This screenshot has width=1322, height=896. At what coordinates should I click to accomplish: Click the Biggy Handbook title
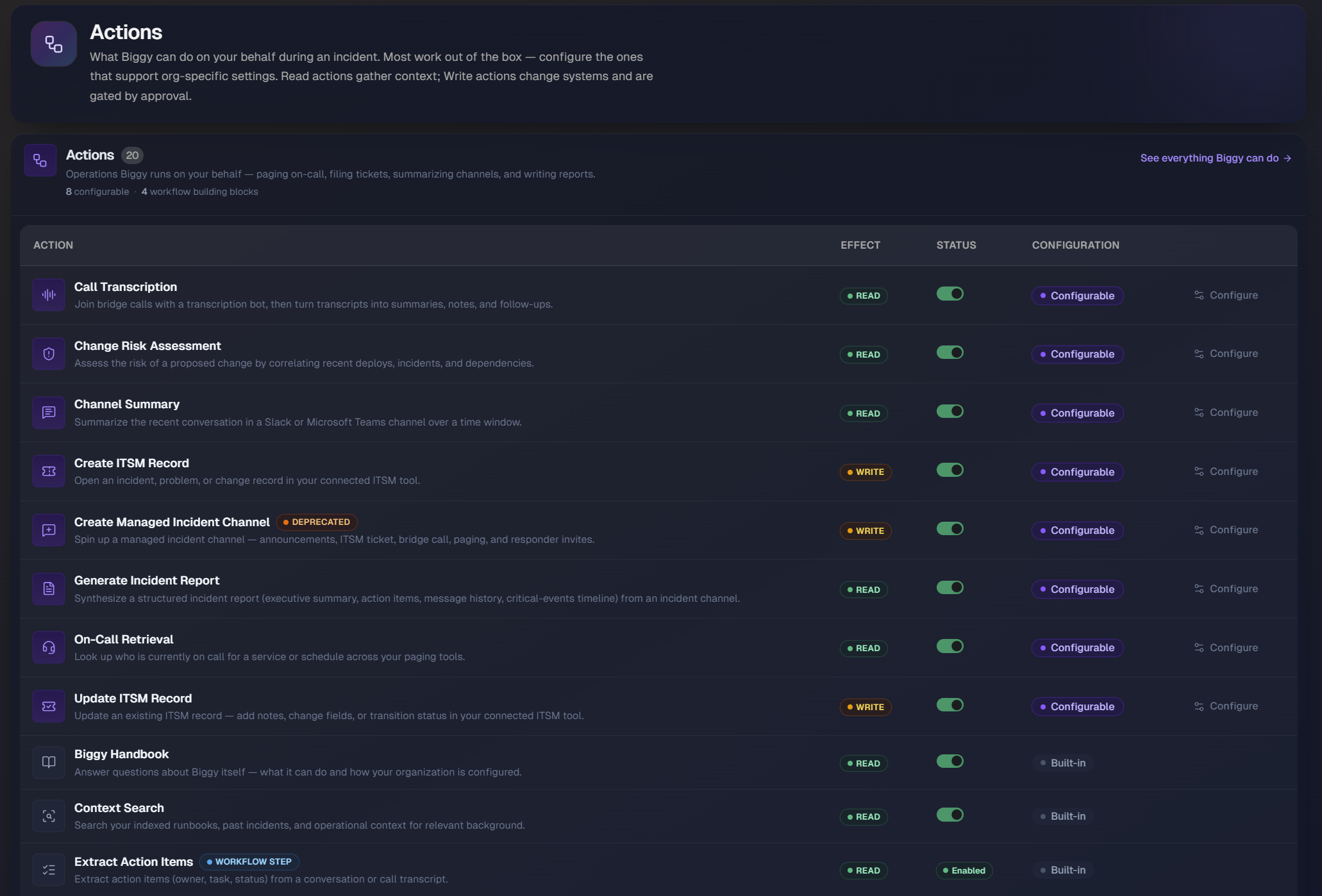[121, 754]
